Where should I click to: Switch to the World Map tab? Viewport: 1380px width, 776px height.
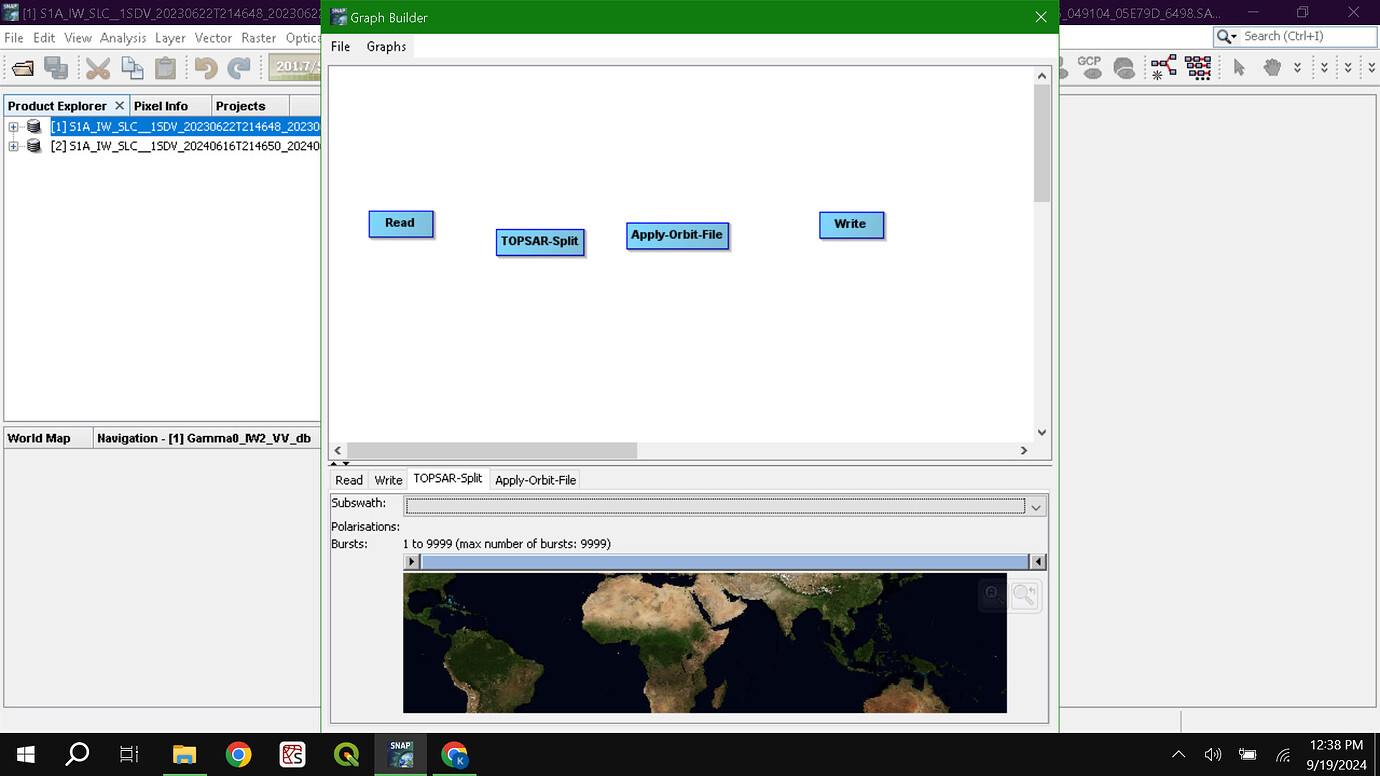click(40, 437)
